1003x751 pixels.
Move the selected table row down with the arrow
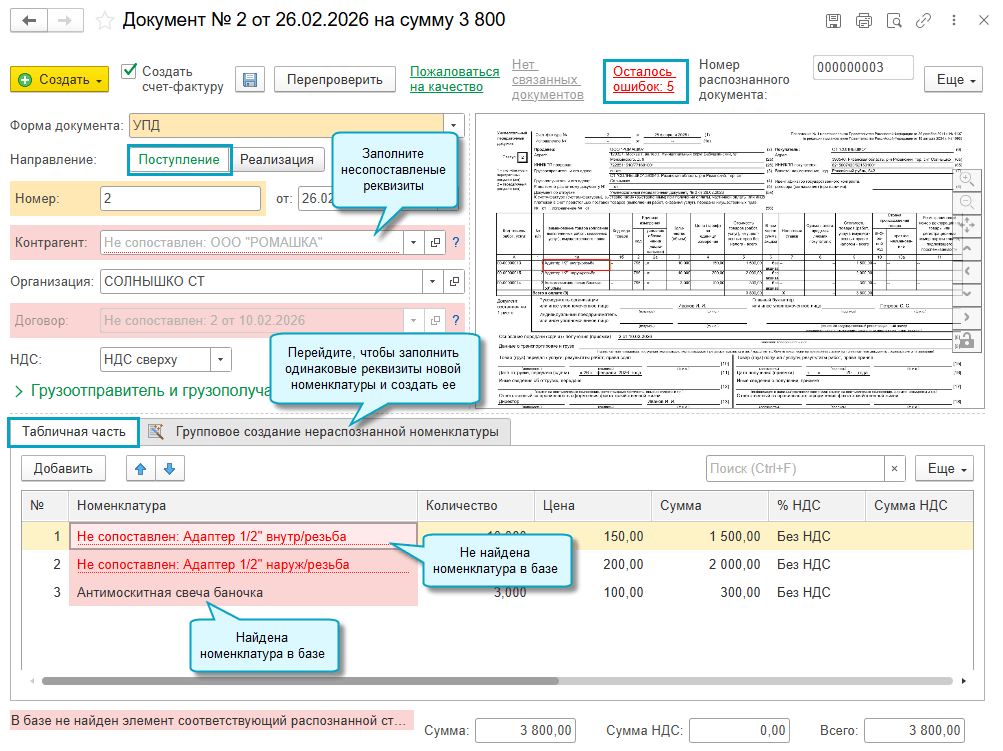click(169, 468)
